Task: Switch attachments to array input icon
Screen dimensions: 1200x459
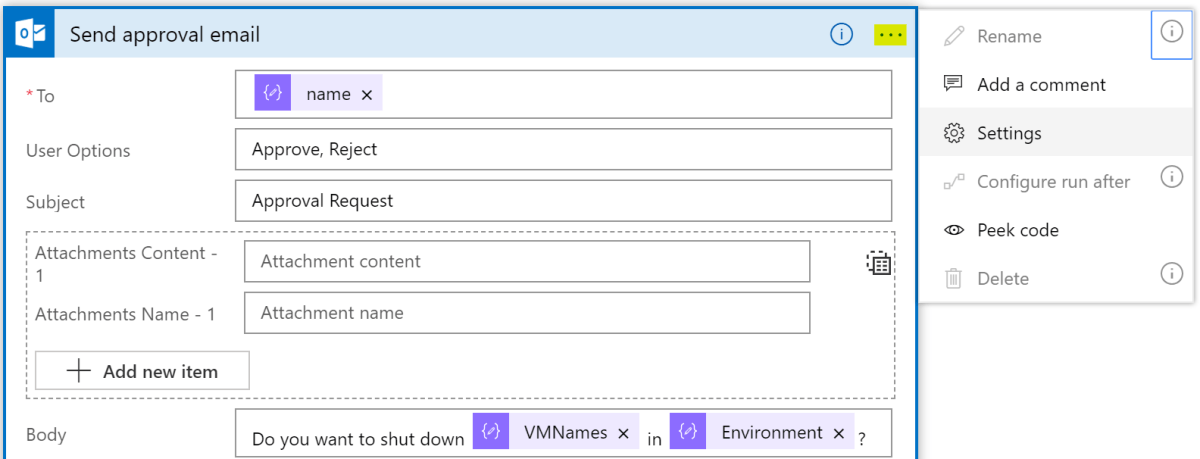Action: click(879, 263)
